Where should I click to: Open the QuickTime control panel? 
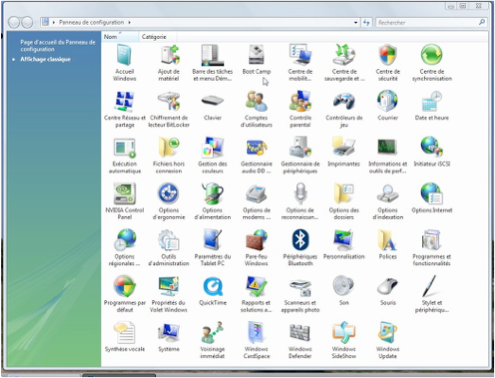(212, 290)
